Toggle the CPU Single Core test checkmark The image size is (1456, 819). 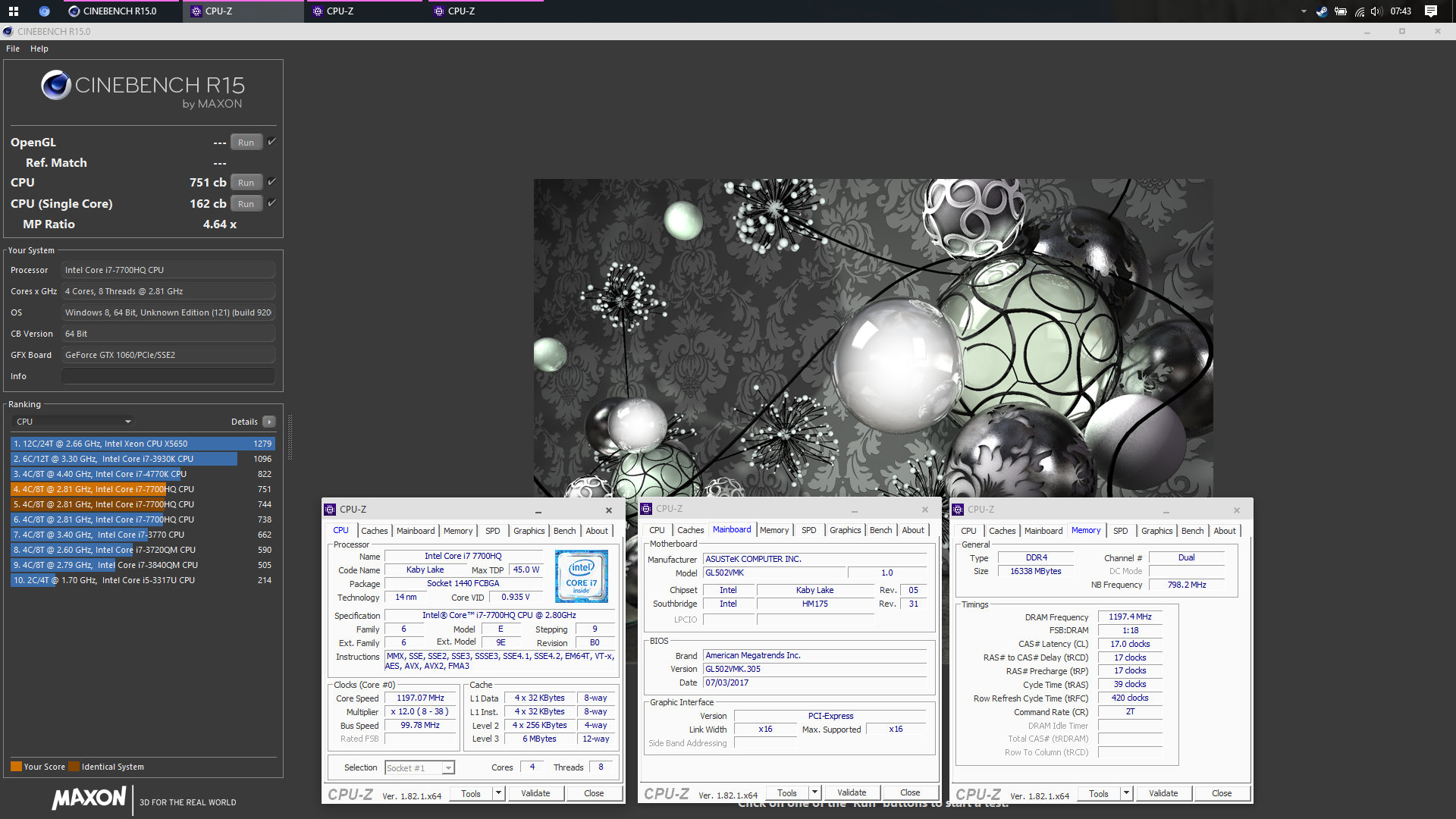271,203
